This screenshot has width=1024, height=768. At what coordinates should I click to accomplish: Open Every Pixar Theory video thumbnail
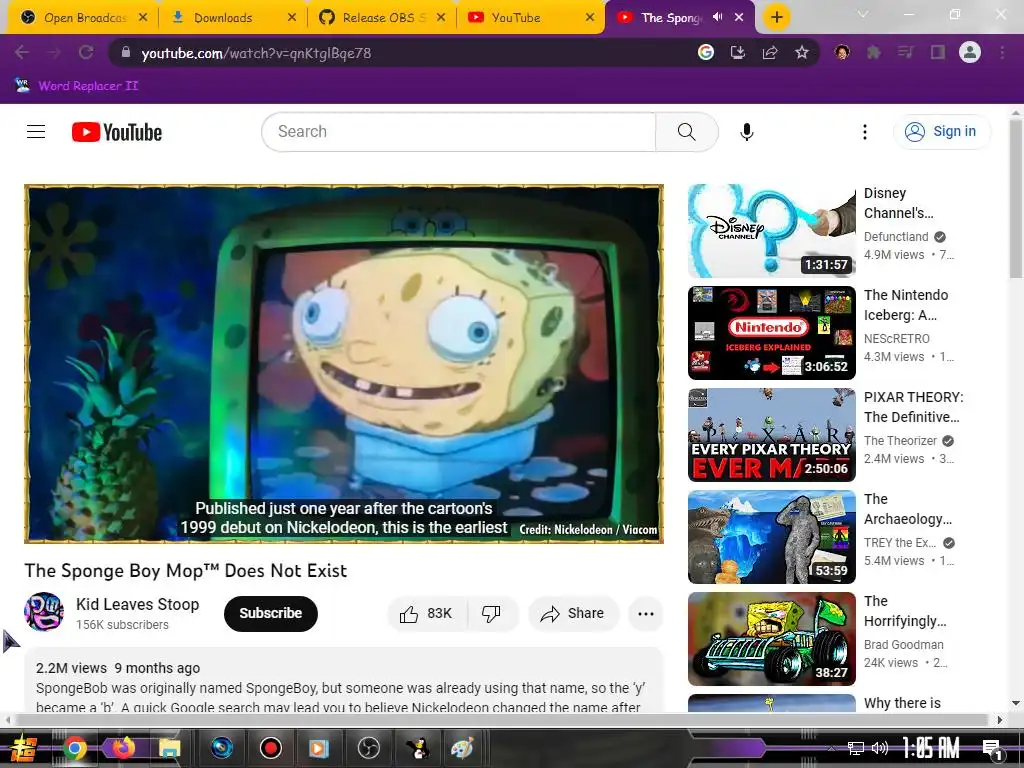771,435
